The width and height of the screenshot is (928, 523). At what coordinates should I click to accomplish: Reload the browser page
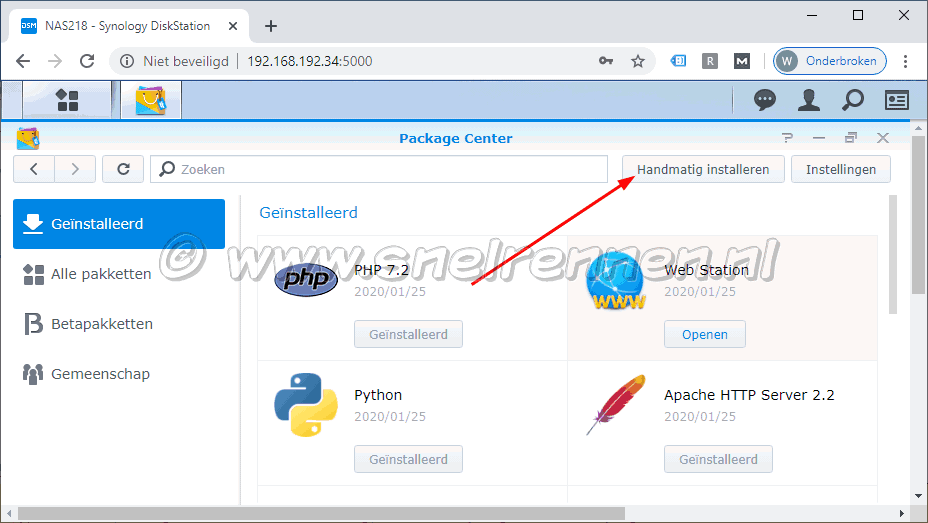pos(87,61)
